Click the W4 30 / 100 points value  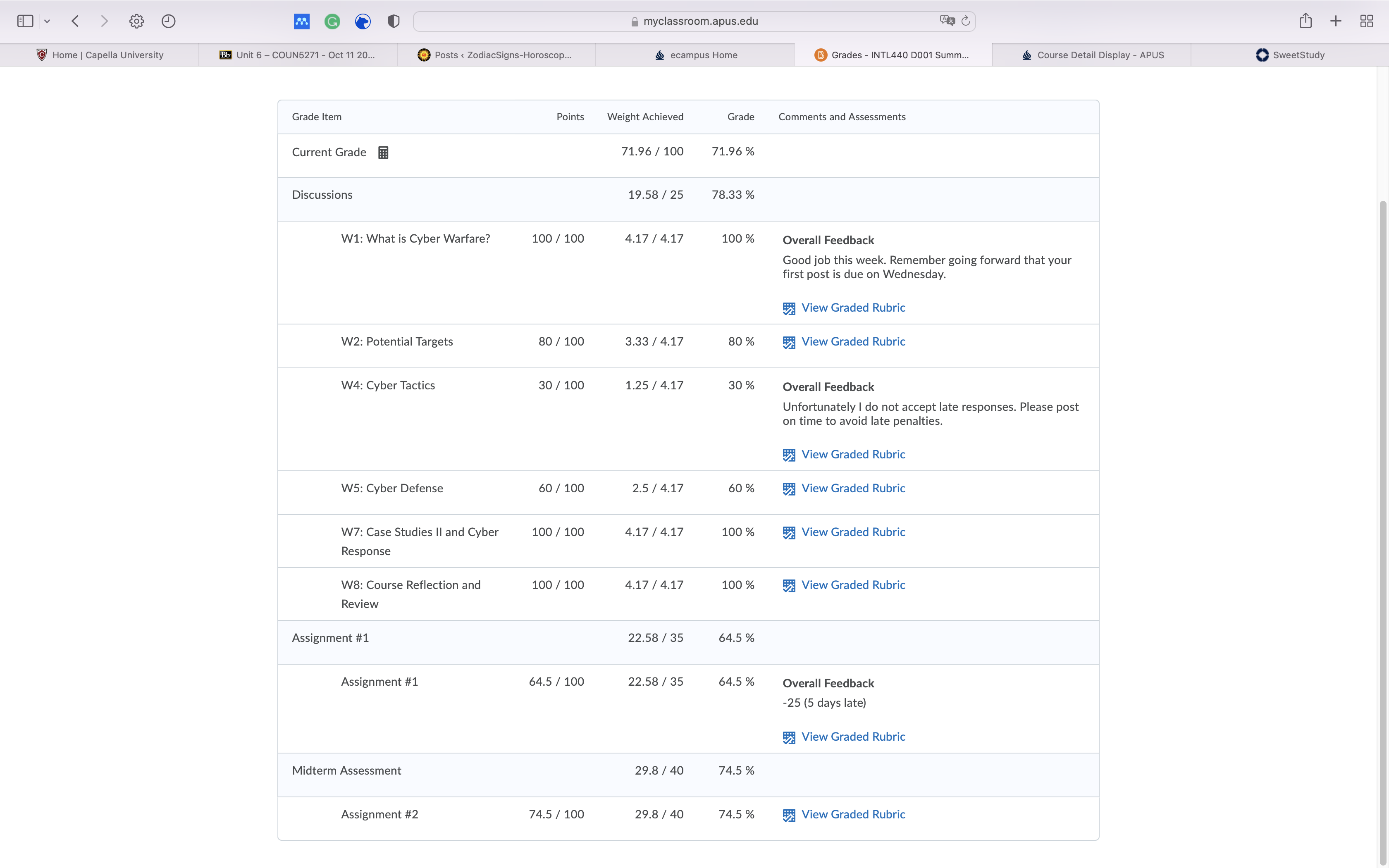[561, 386]
